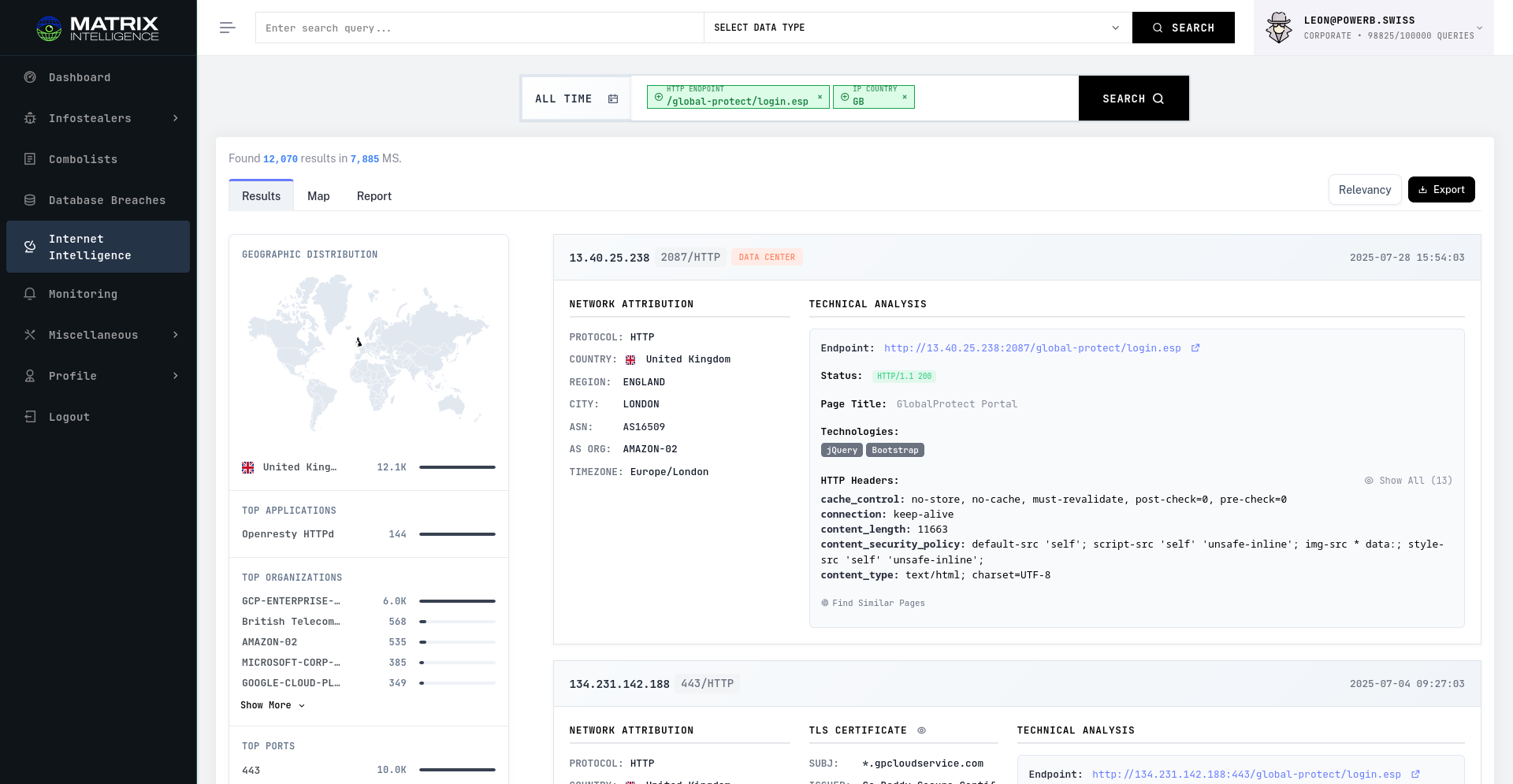Screen dimensions: 1513x784
Task: Click the calendar icon beside All Time
Action: [x=613, y=98]
